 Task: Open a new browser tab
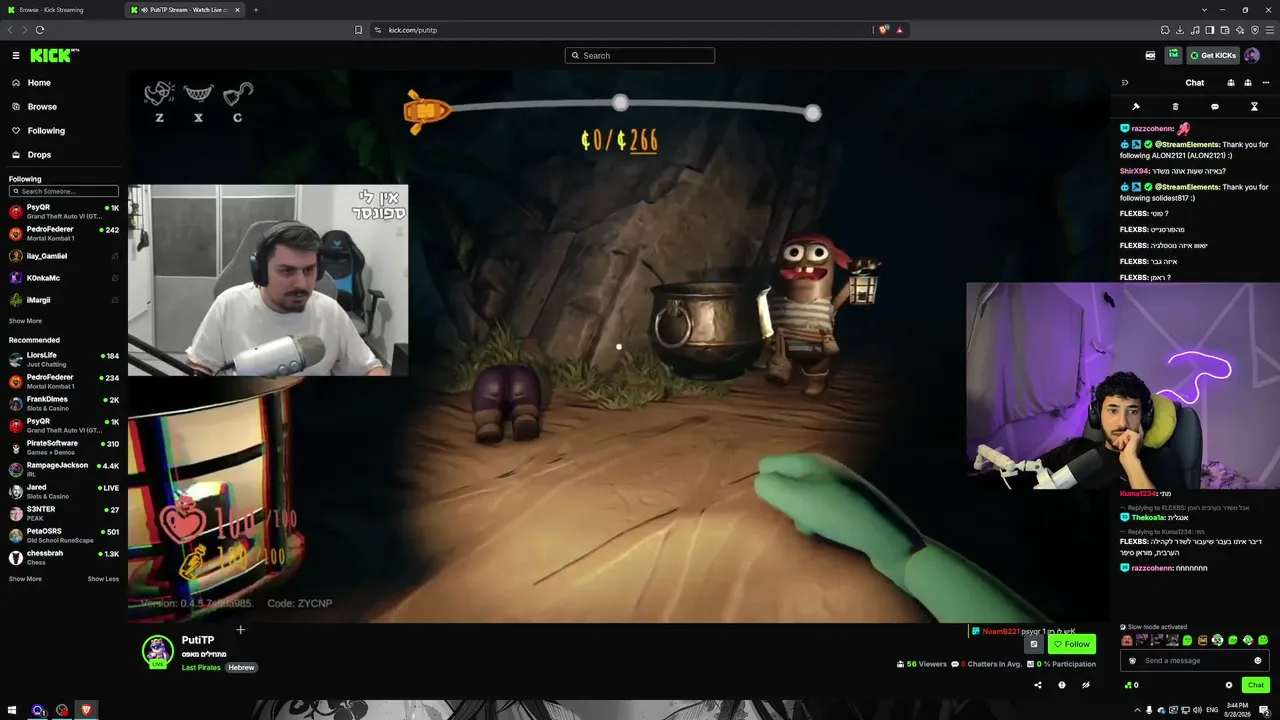click(x=256, y=10)
